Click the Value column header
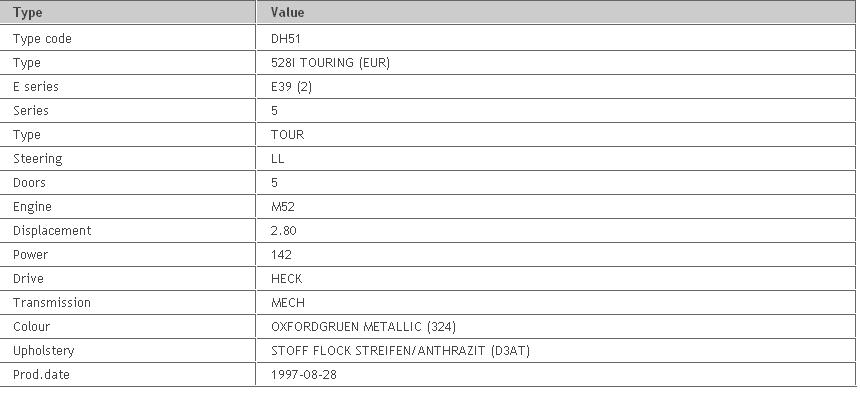The image size is (860, 398). 287,12
